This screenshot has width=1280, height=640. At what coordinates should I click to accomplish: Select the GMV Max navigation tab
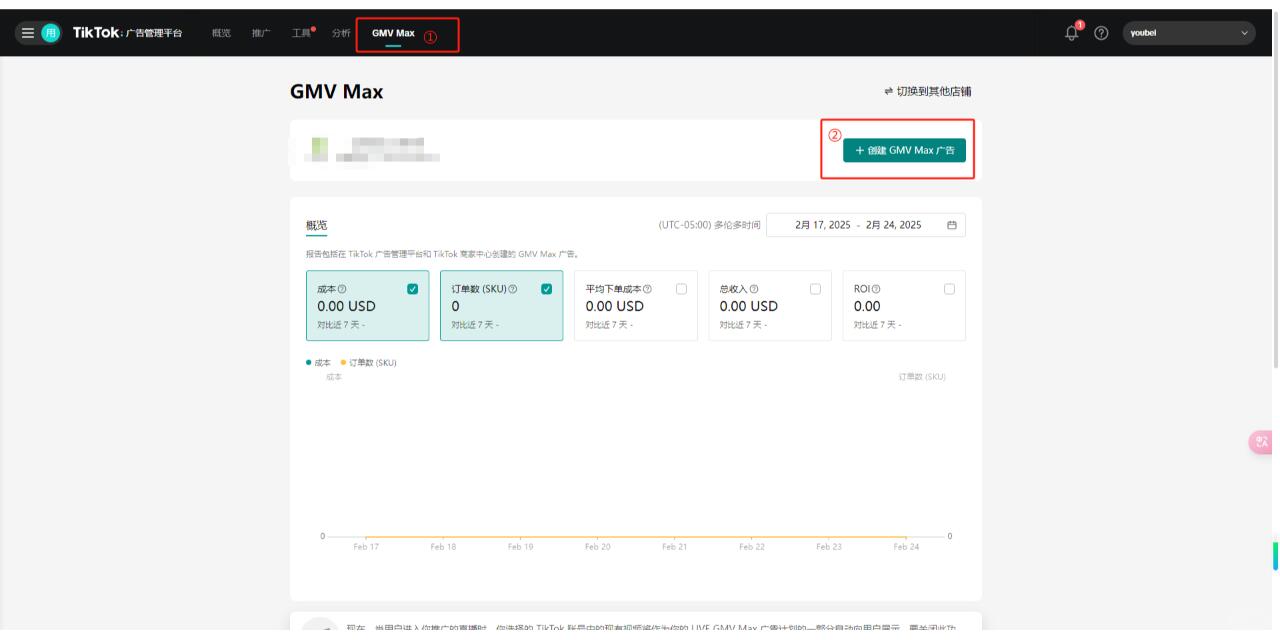click(393, 34)
